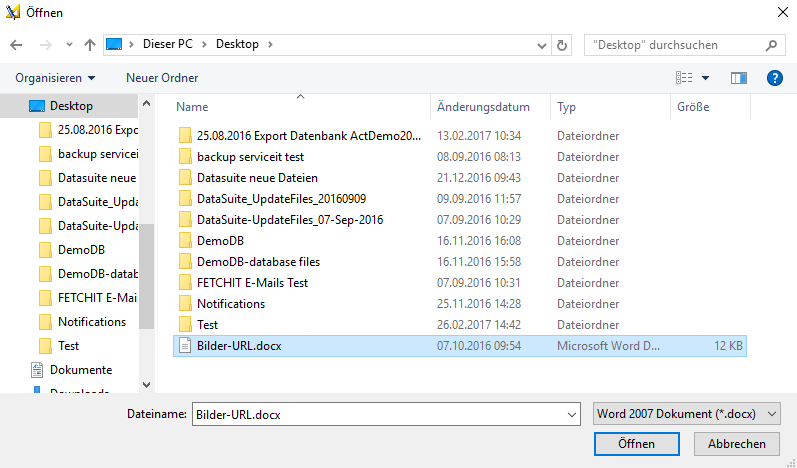Click '12 KB' size cell

click(728, 346)
